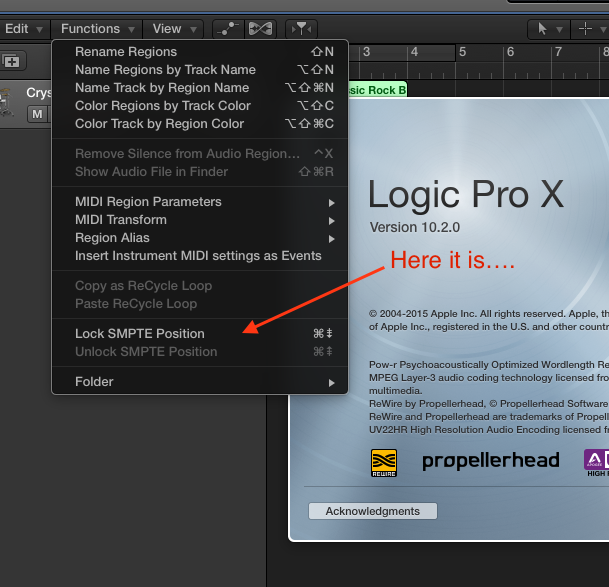The height and width of the screenshot is (587, 609).
Task: Expand MIDI Transform submenu
Action: click(200, 220)
